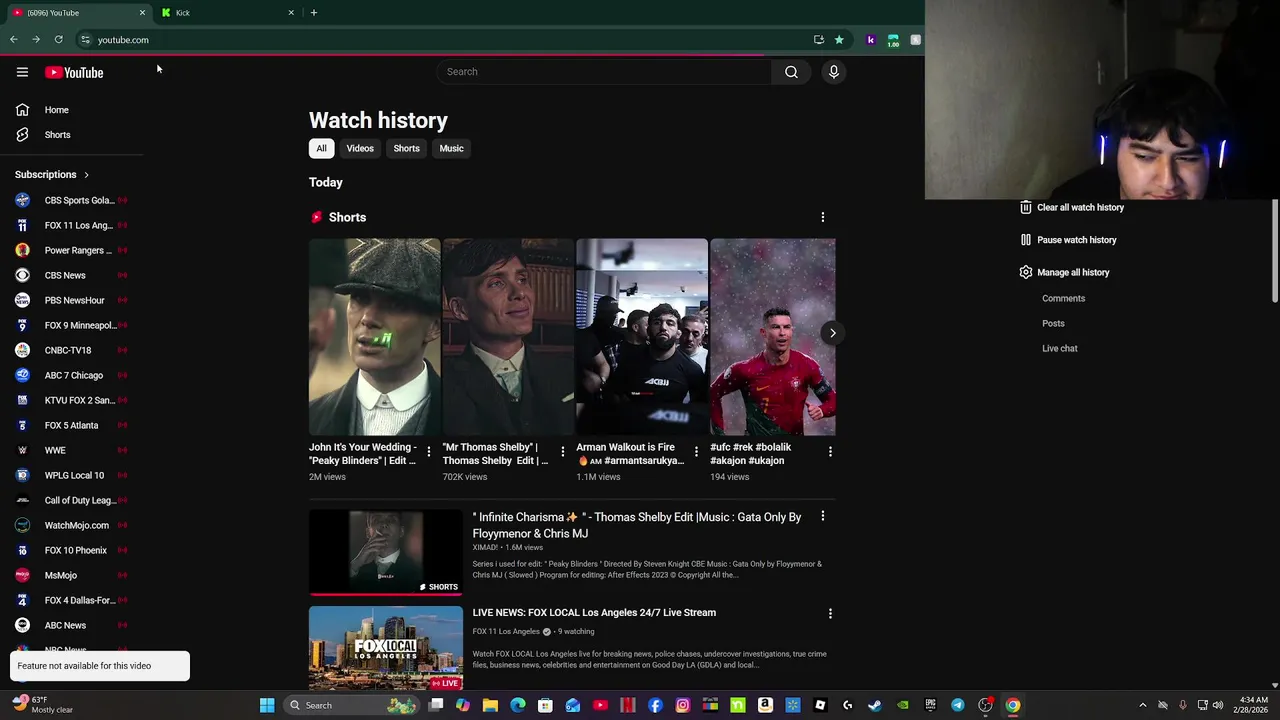Open FOX LOCAL Los Angeles live thumbnail
This screenshot has height=720, width=1280.
(386, 648)
